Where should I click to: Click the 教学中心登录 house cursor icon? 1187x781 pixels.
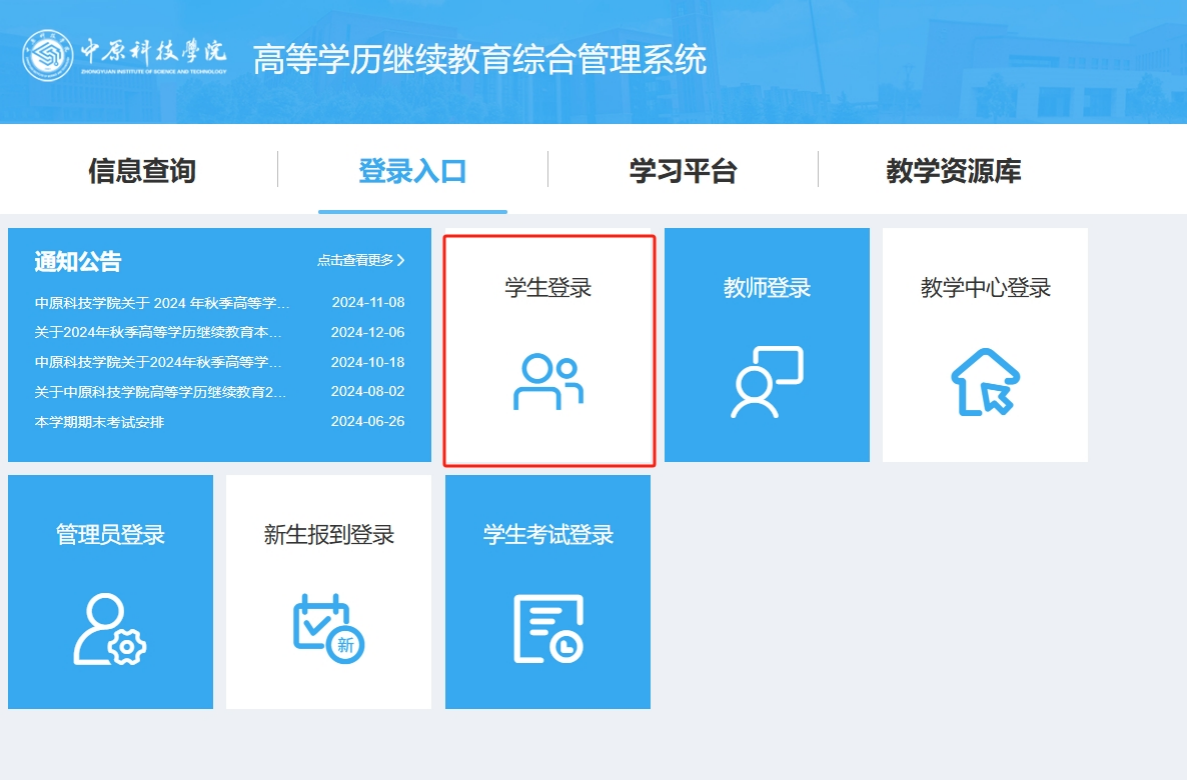(x=985, y=382)
